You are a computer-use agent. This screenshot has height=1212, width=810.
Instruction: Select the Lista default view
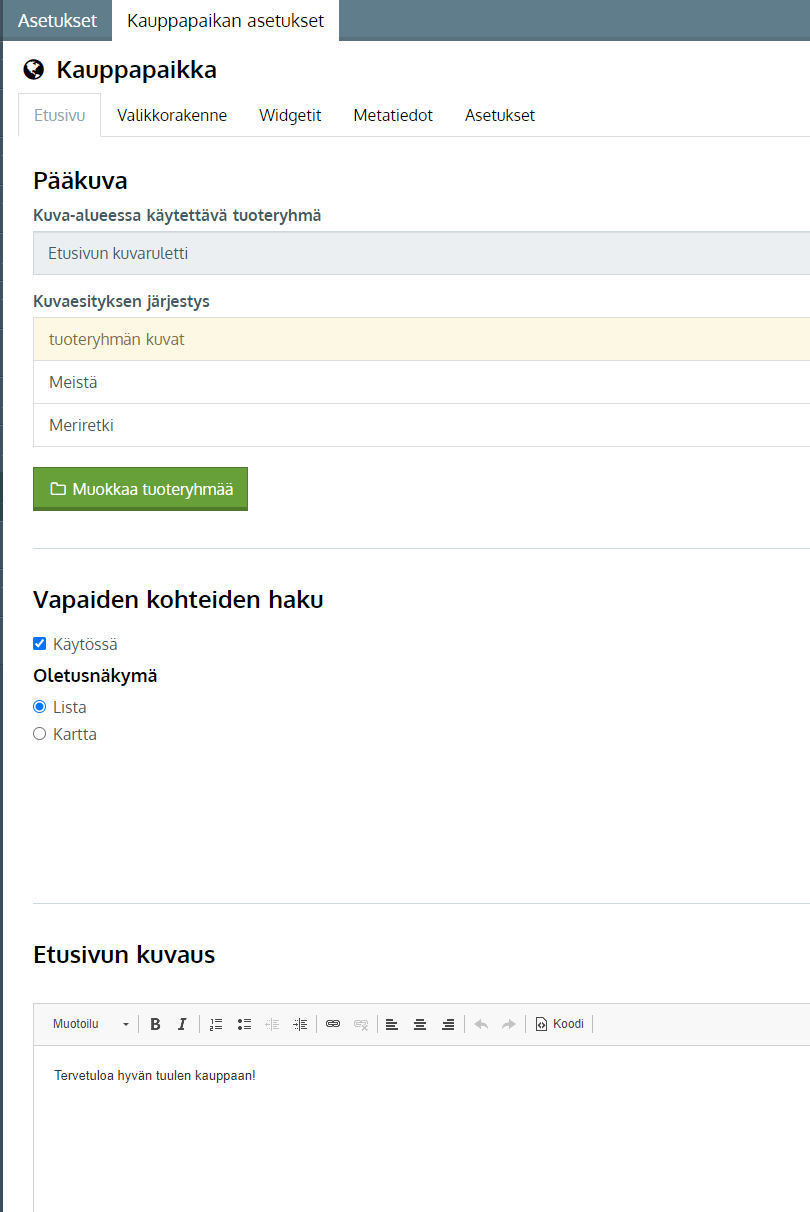tap(40, 707)
